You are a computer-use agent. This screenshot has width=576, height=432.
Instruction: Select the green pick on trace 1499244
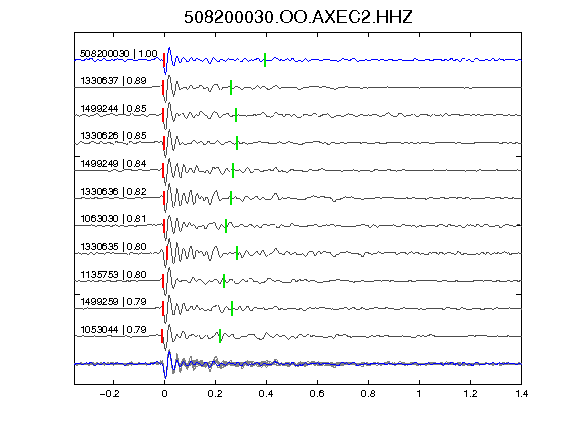coord(236,115)
